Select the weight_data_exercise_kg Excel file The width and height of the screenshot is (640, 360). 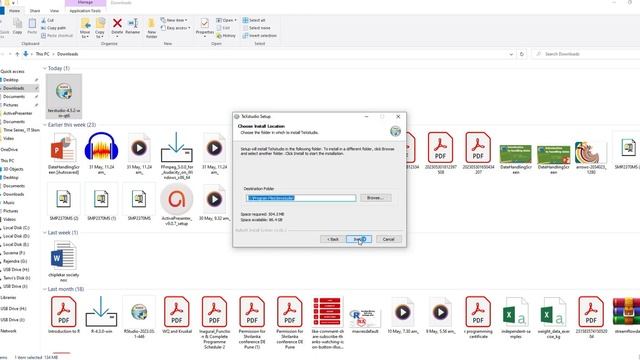click(553, 318)
